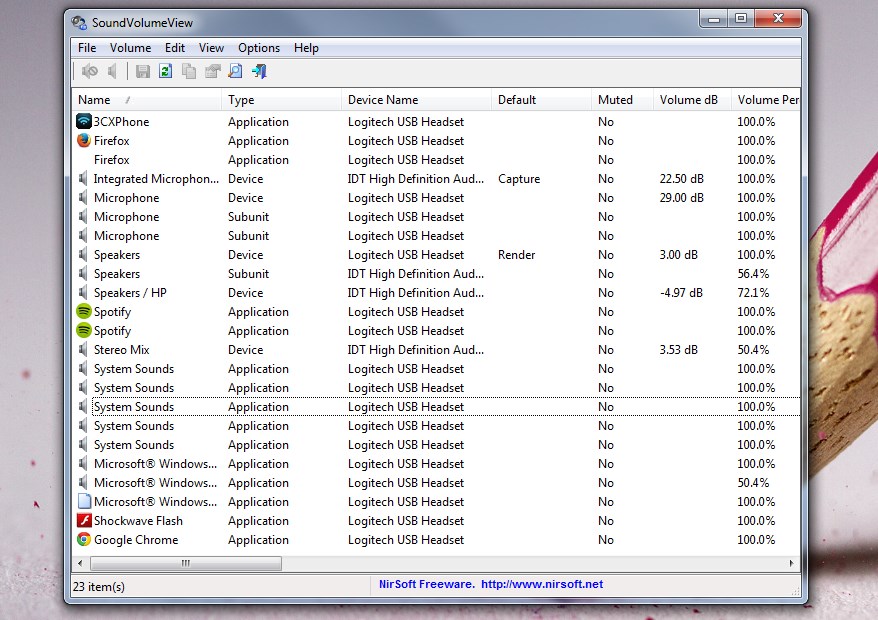Select the 3CXPhone row name
Image resolution: width=878 pixels, height=620 pixels.
coord(121,122)
